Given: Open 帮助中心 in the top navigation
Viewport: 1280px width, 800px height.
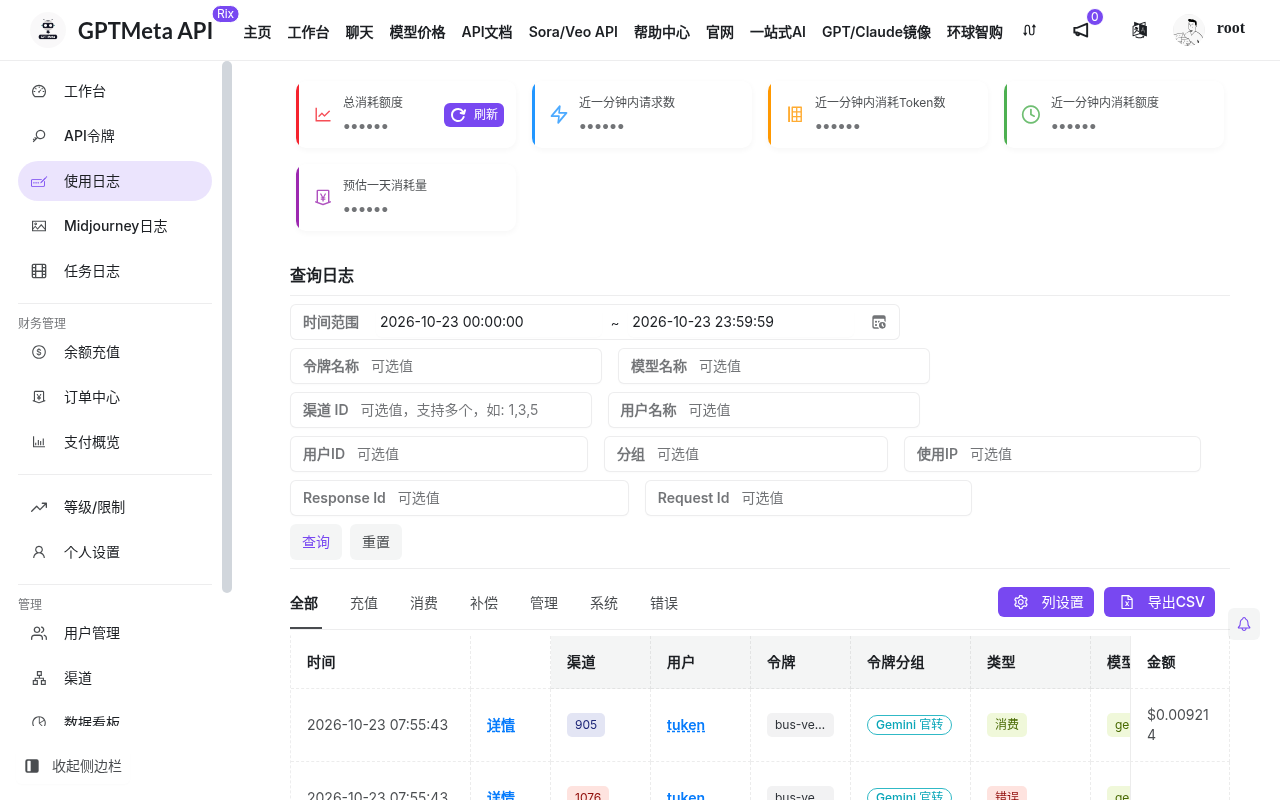Looking at the screenshot, I should (x=662, y=32).
